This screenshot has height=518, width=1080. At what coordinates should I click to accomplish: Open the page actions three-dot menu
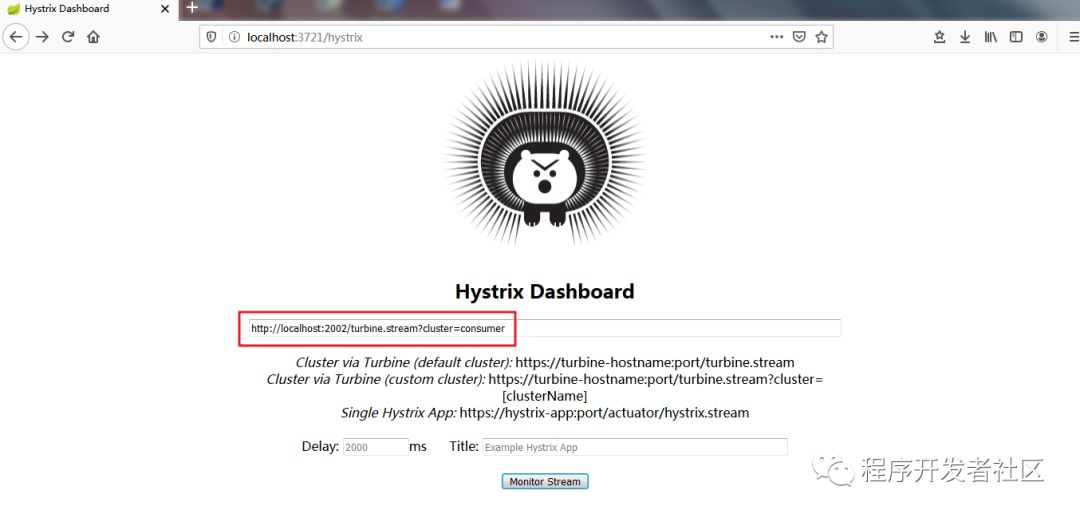[776, 37]
